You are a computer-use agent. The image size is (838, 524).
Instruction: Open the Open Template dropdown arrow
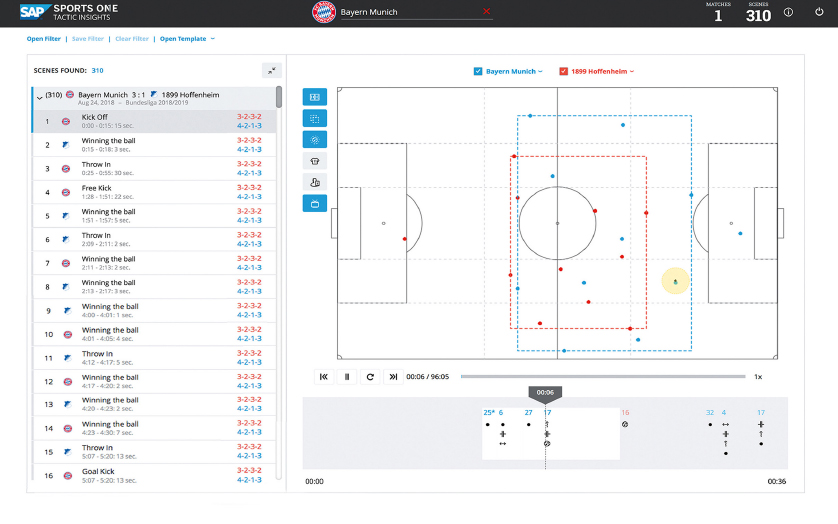(x=212, y=39)
